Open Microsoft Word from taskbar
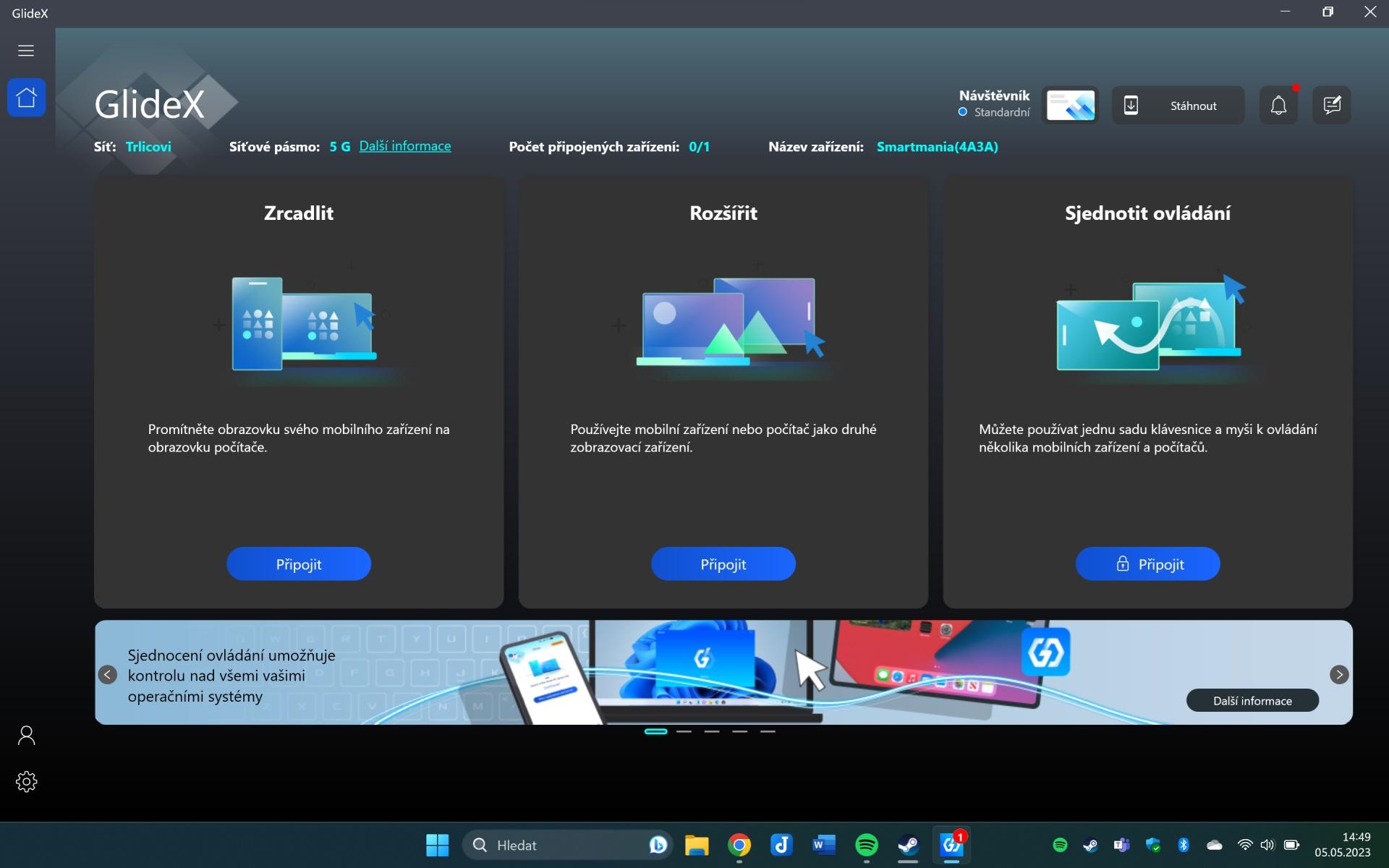Viewport: 1389px width, 868px height. [823, 845]
